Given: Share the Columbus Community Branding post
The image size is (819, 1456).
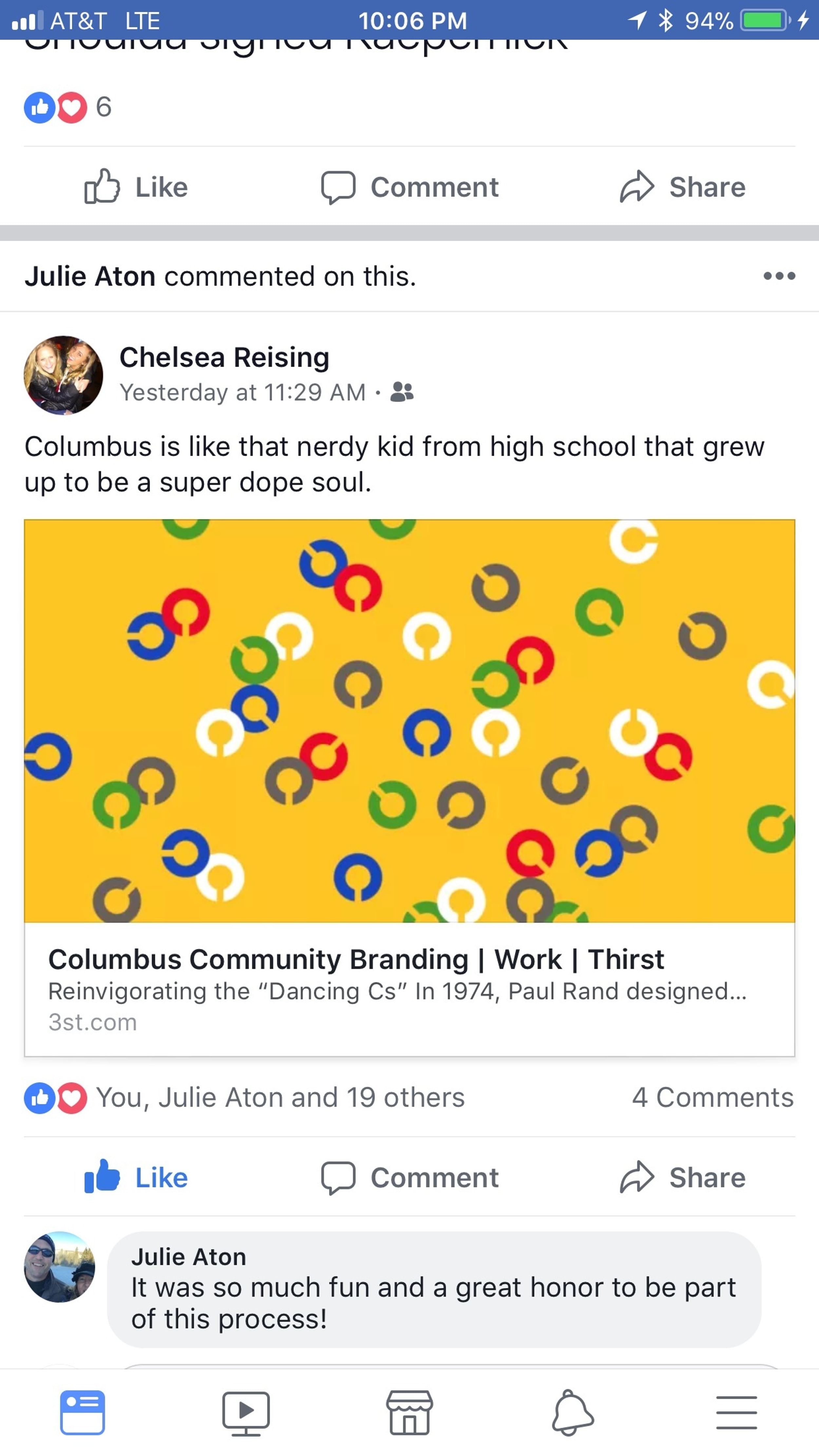Looking at the screenshot, I should pyautogui.click(x=682, y=1177).
